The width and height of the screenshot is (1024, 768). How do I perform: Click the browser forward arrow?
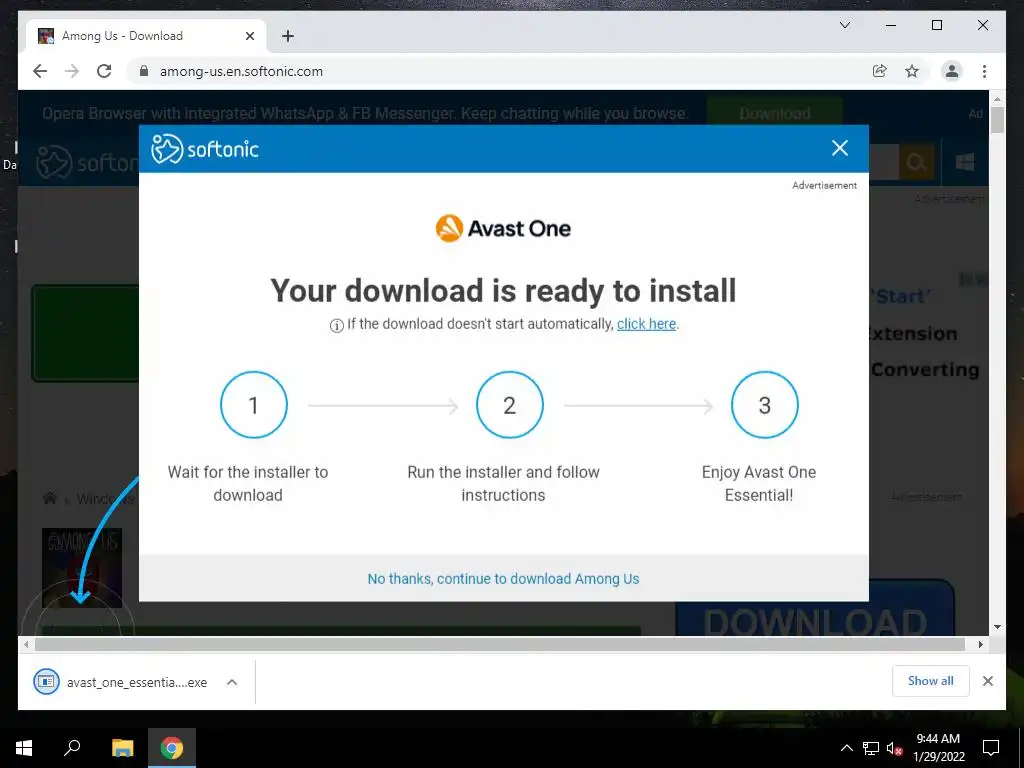coord(72,71)
